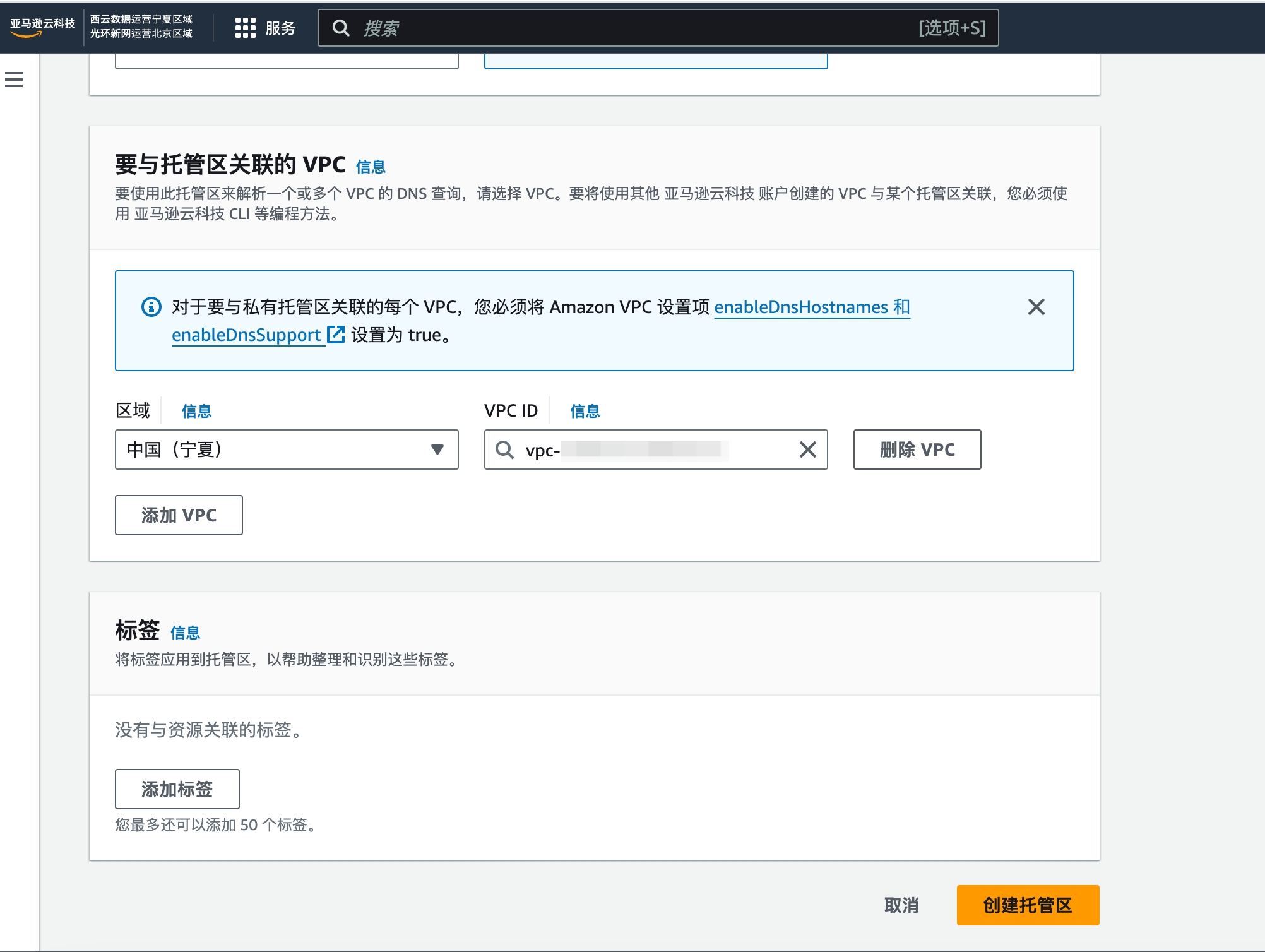This screenshot has height=952, width=1265.
Task: Open enableDnsSupport external link icon
Action: pyautogui.click(x=335, y=335)
